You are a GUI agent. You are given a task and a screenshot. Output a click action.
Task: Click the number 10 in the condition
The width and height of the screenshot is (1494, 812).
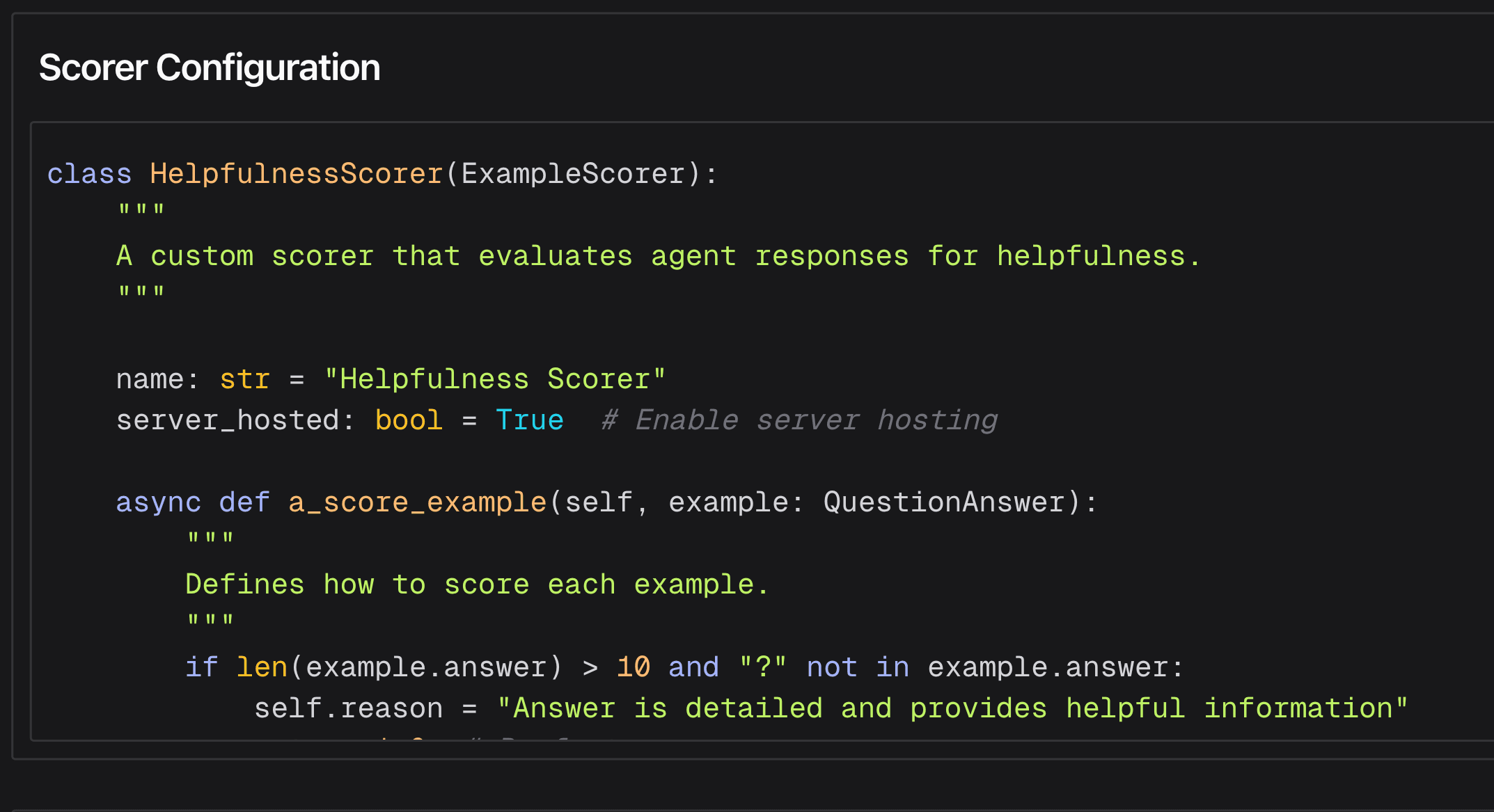point(633,666)
